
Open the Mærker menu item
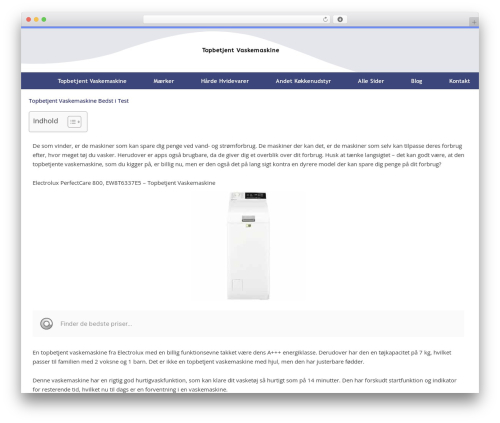point(164,81)
